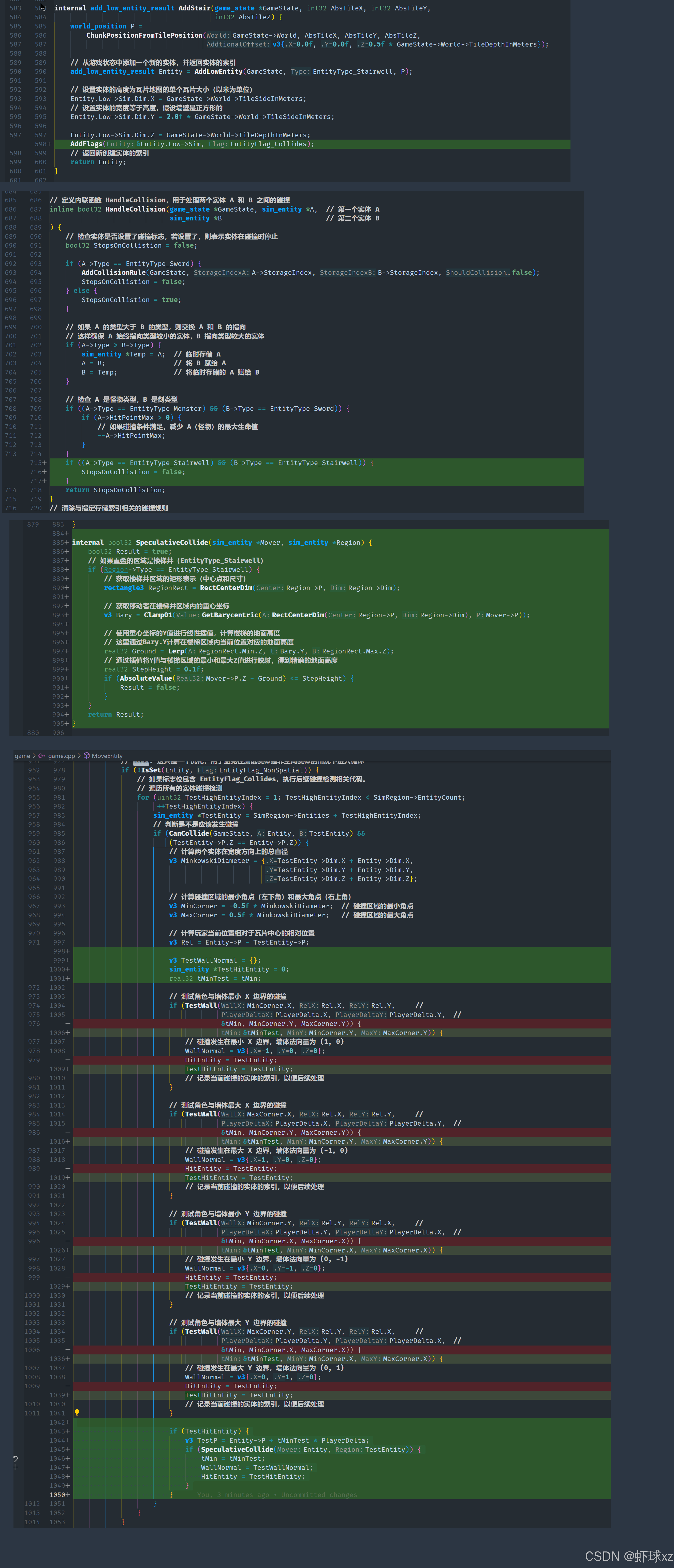Click the lightbulb code action icon
The width and height of the screenshot is (674, 1568).
[x=77, y=1413]
